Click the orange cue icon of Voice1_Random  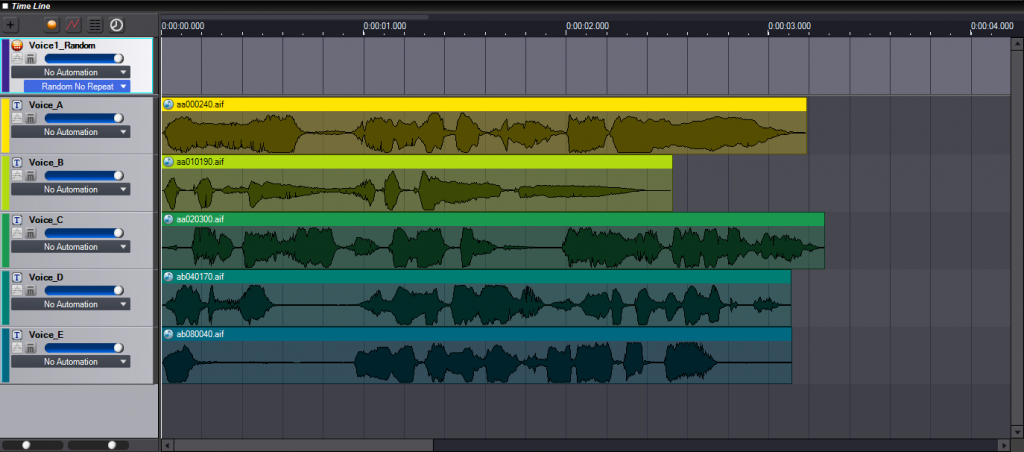pyautogui.click(x=18, y=46)
